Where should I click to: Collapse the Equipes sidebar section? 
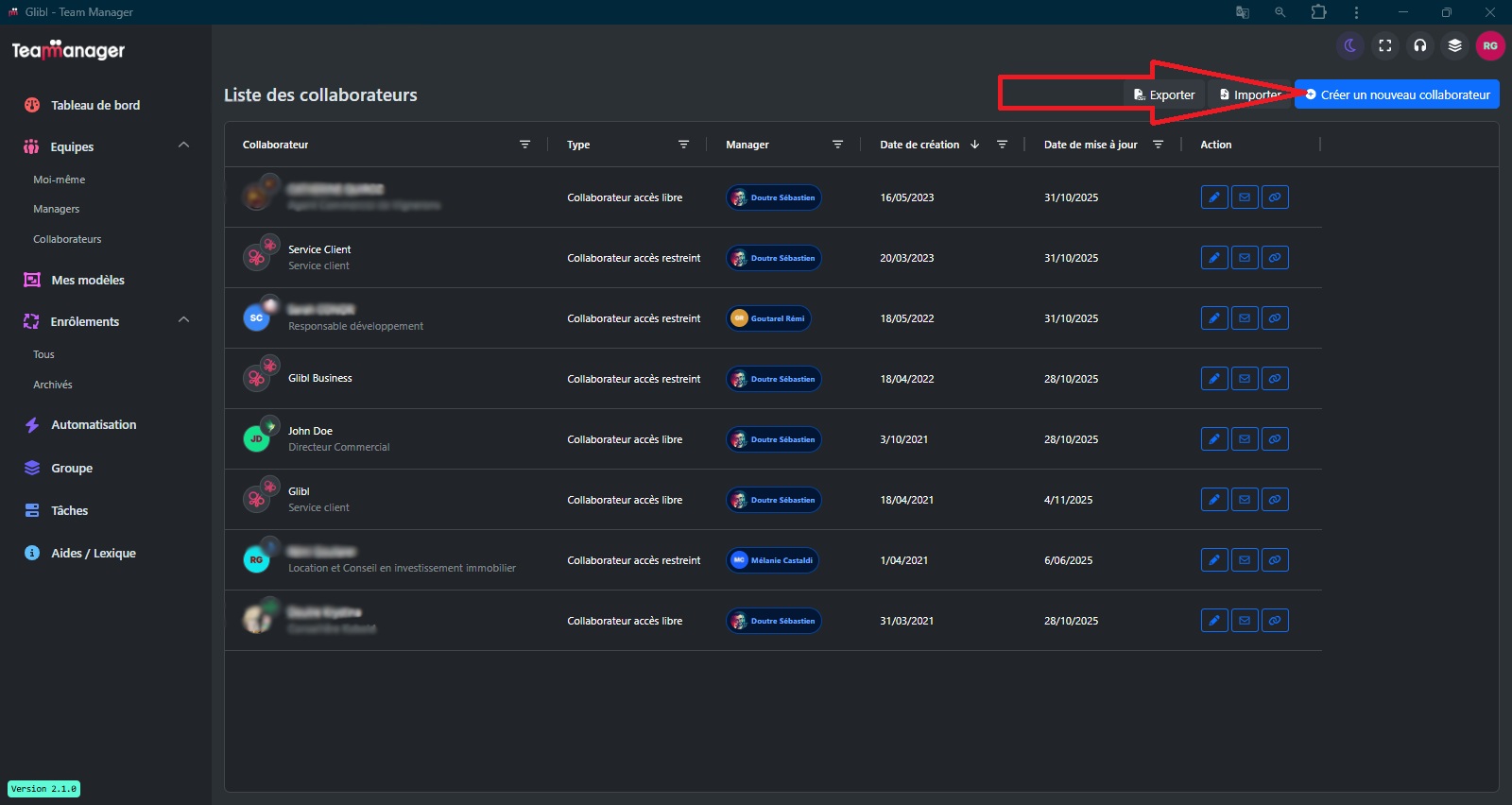(x=183, y=146)
